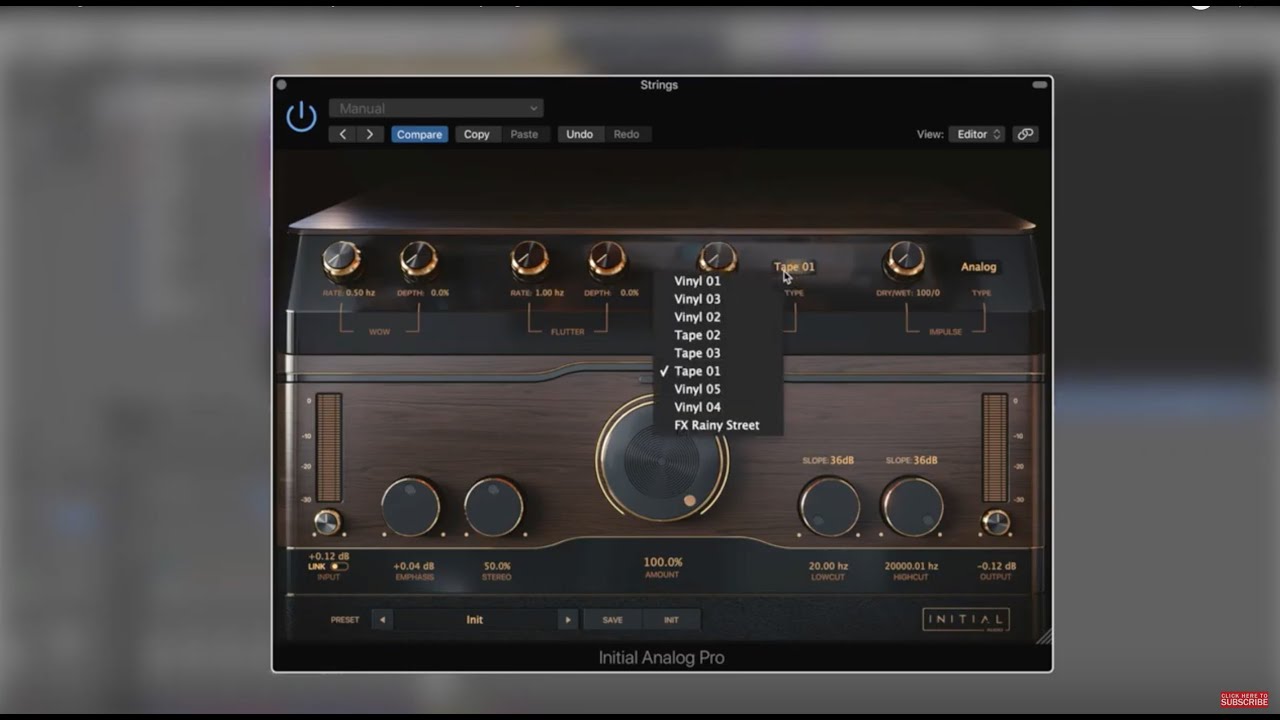
Task: Click the Flutter rate value 1.00 hz
Action: pos(550,293)
